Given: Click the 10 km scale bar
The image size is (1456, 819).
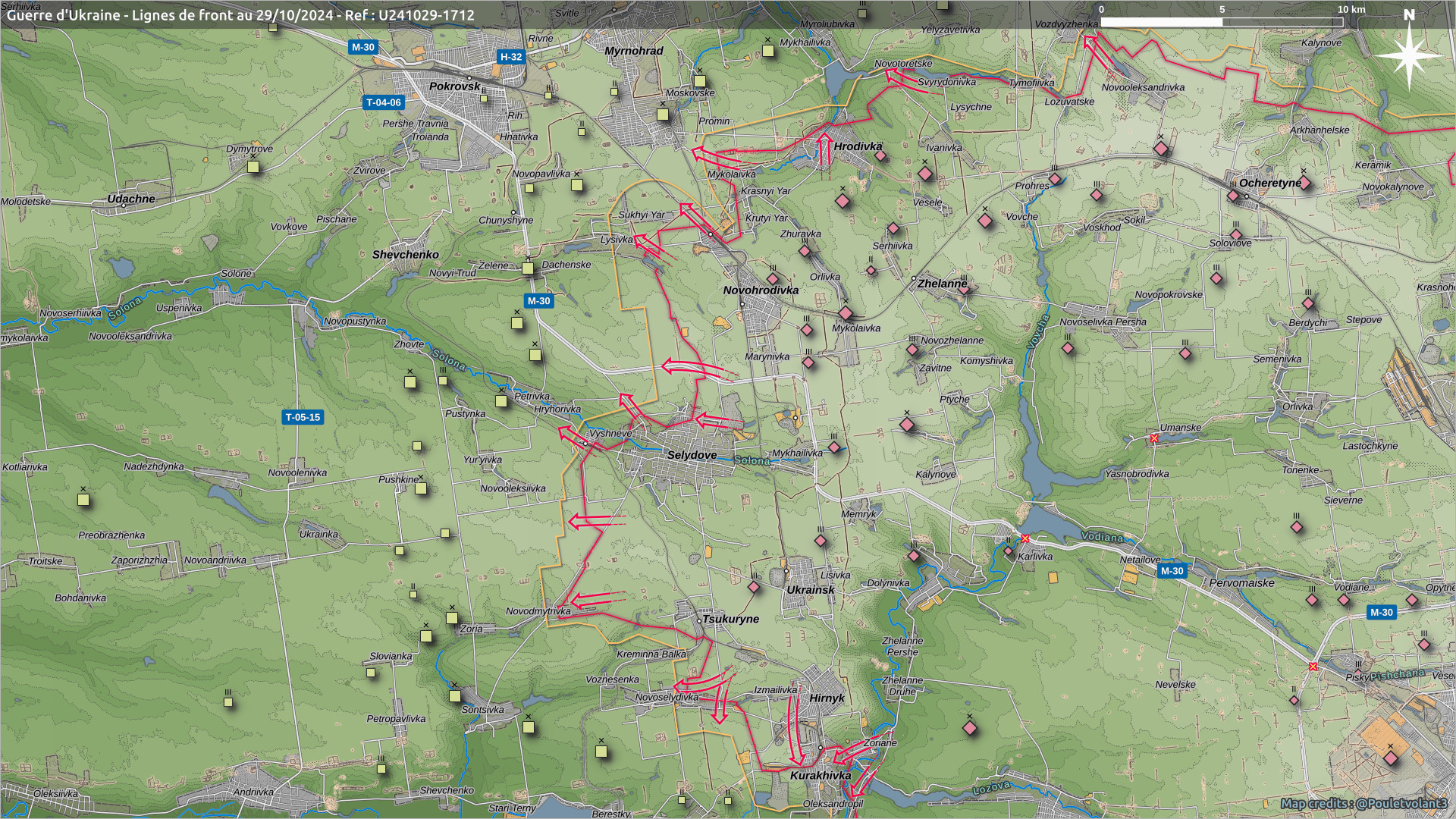Looking at the screenshot, I should (x=1221, y=21).
